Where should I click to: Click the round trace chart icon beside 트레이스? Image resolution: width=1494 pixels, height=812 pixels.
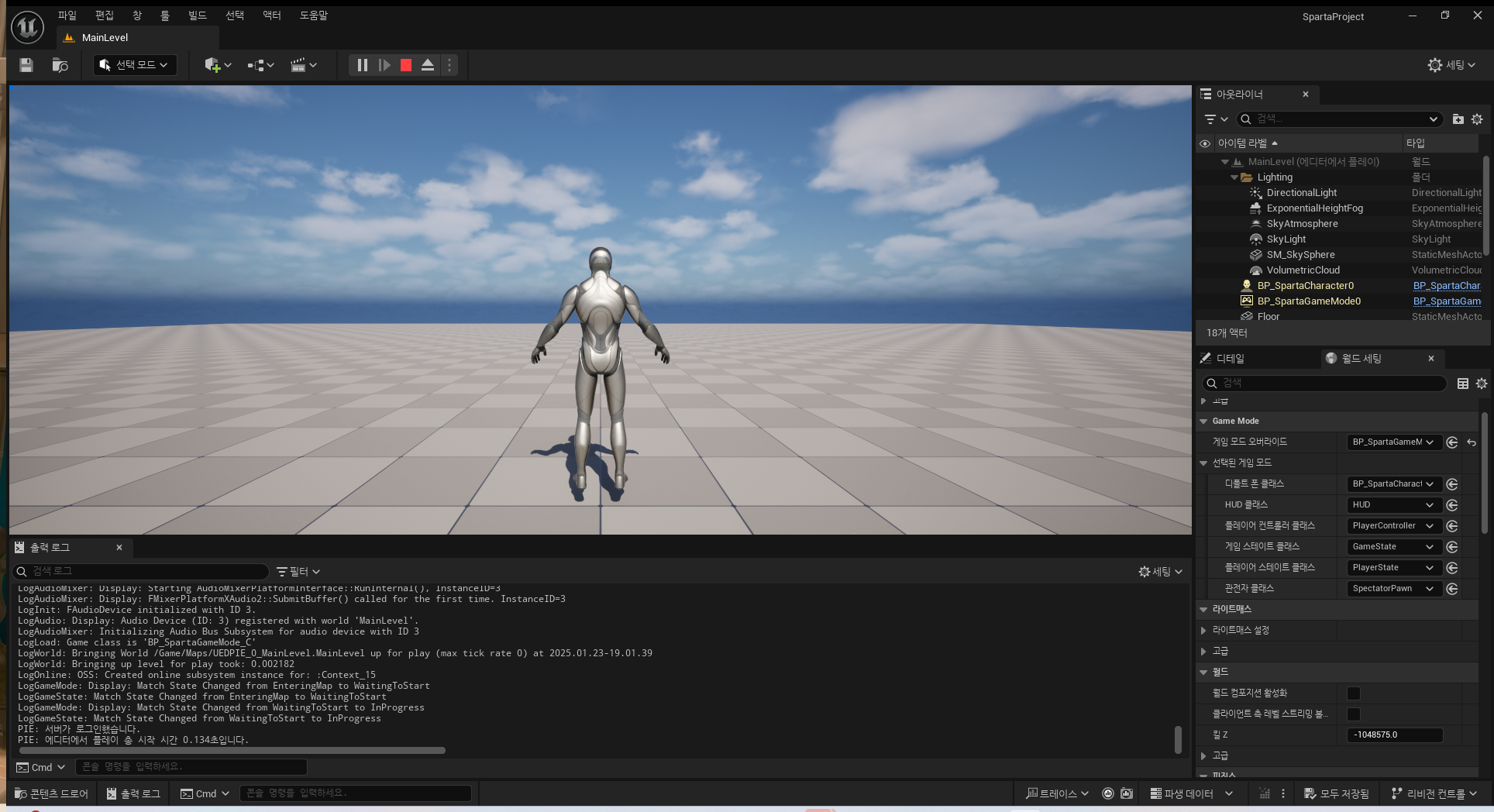(x=1108, y=793)
